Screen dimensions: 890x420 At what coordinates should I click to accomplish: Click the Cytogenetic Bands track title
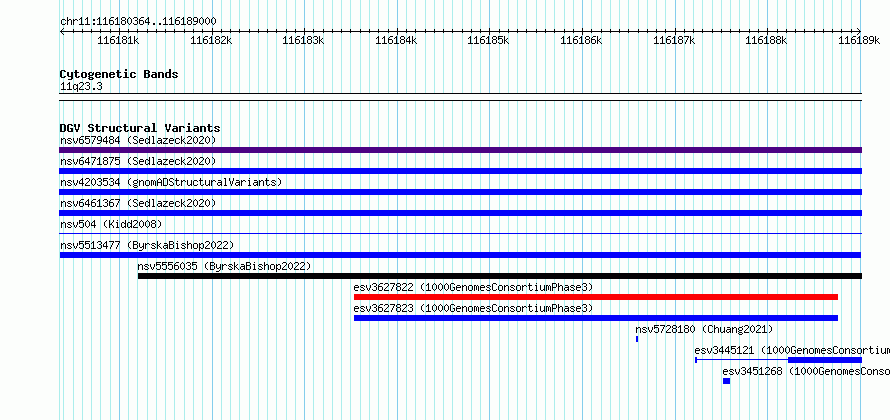[x=119, y=74]
